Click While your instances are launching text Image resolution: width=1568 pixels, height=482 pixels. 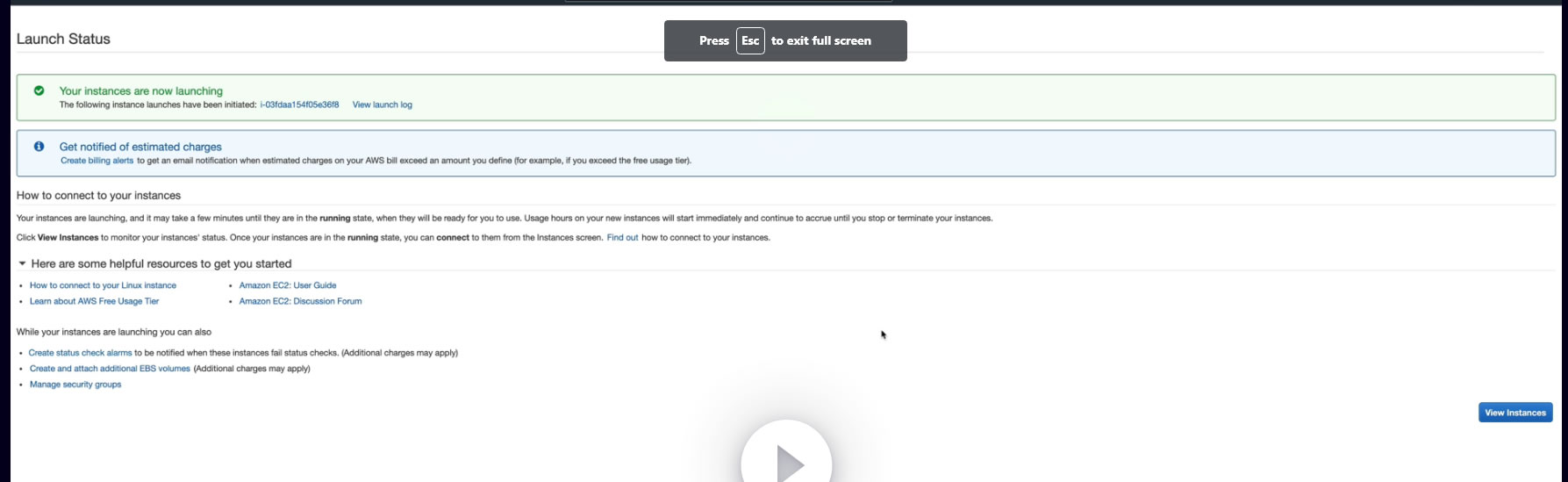[113, 333]
